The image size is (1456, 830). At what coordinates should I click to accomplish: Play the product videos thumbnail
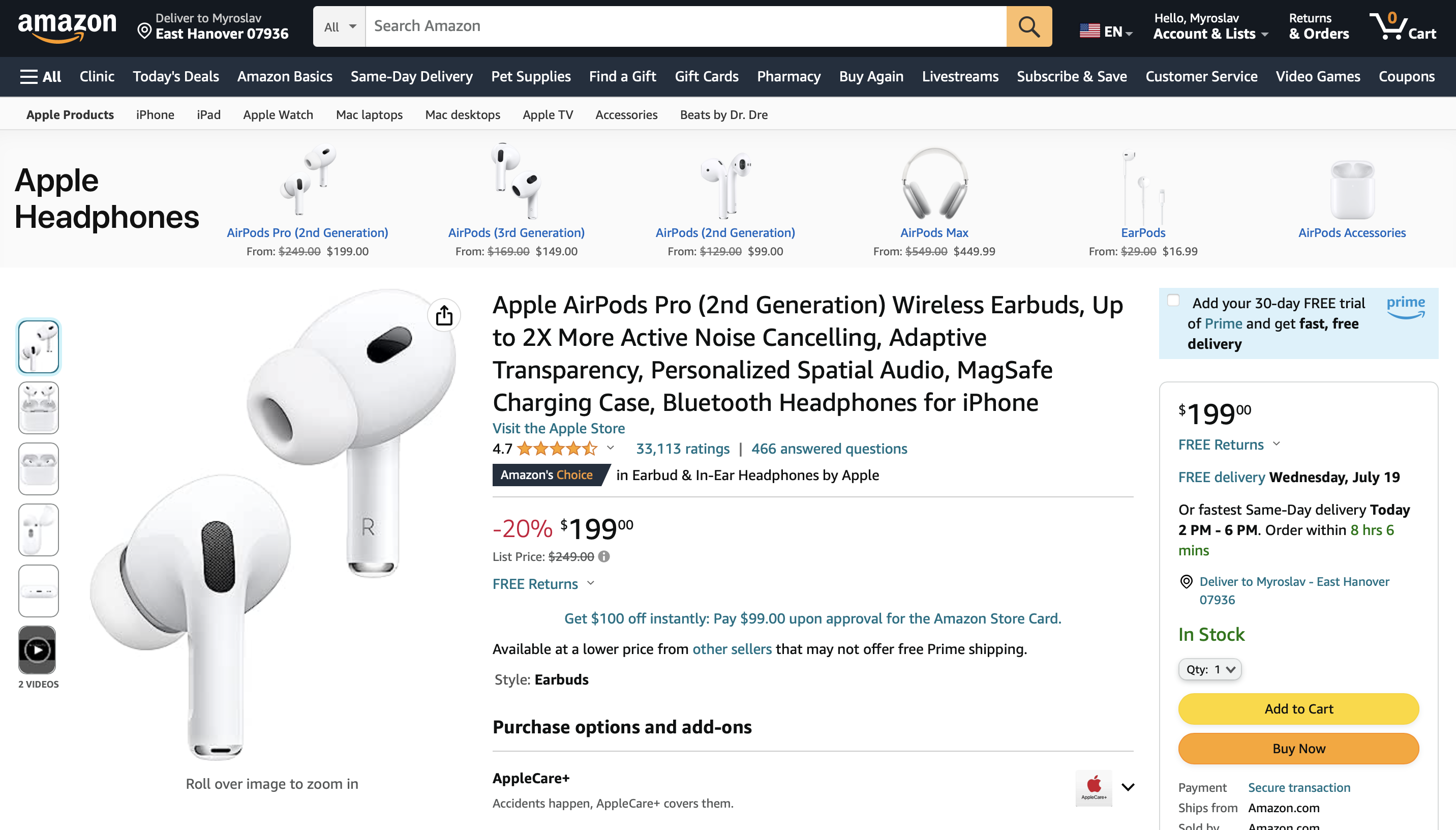(x=38, y=650)
